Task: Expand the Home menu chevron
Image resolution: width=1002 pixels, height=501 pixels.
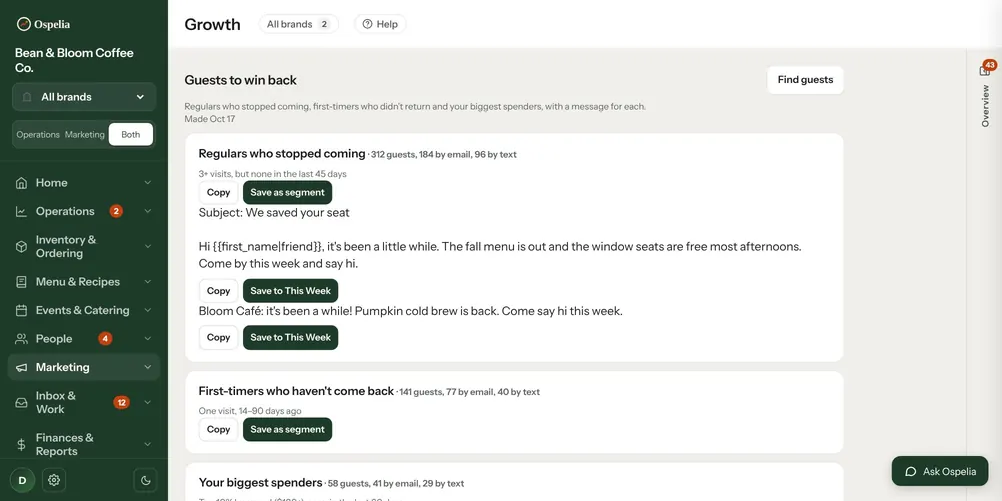Action: click(148, 183)
